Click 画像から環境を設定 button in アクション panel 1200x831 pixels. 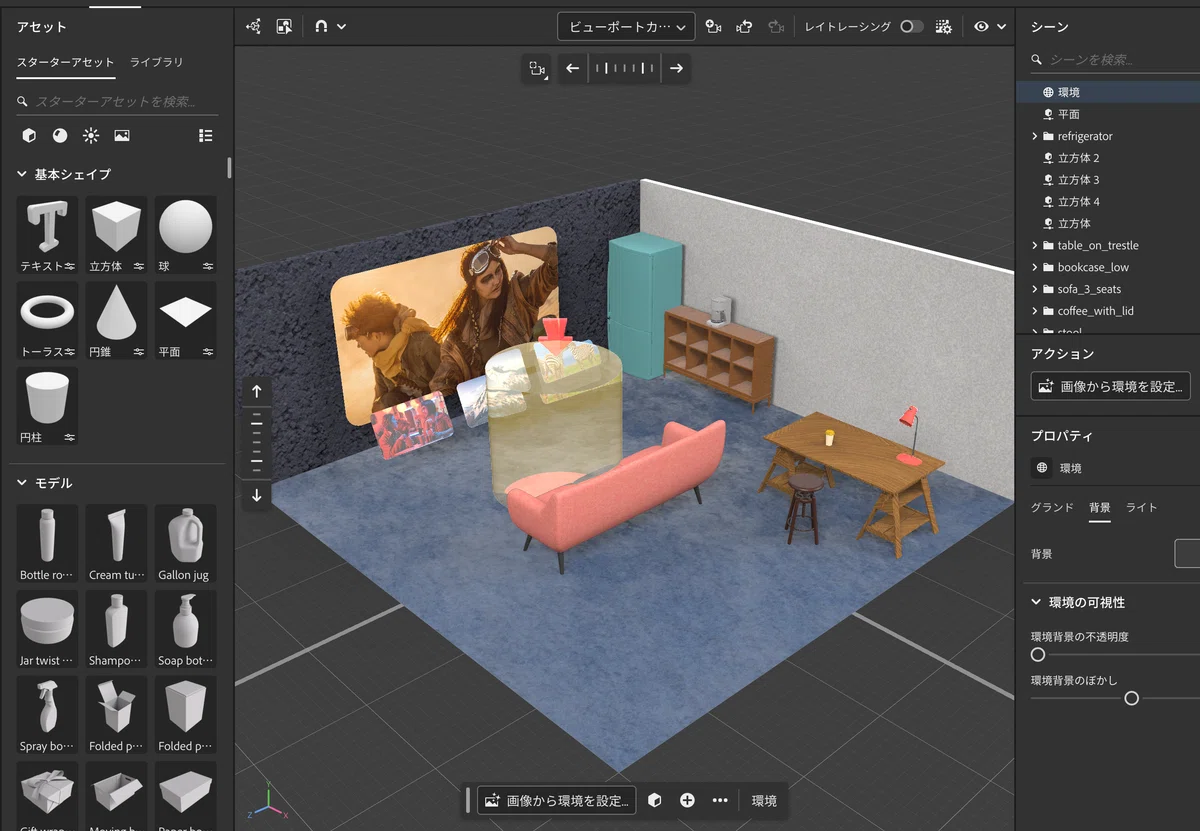click(x=1111, y=386)
